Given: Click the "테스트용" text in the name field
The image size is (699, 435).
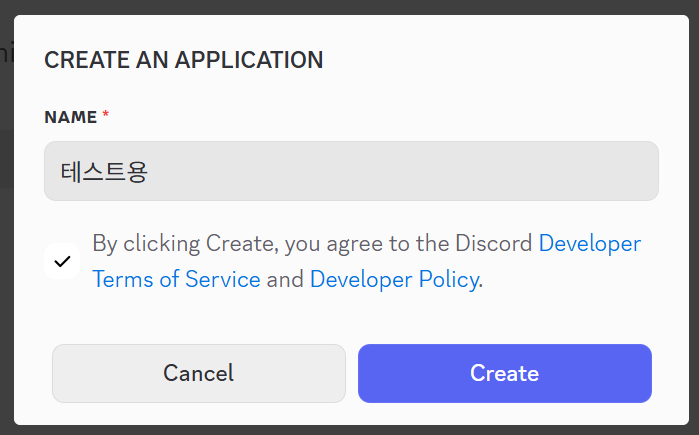Looking at the screenshot, I should (x=104, y=172).
